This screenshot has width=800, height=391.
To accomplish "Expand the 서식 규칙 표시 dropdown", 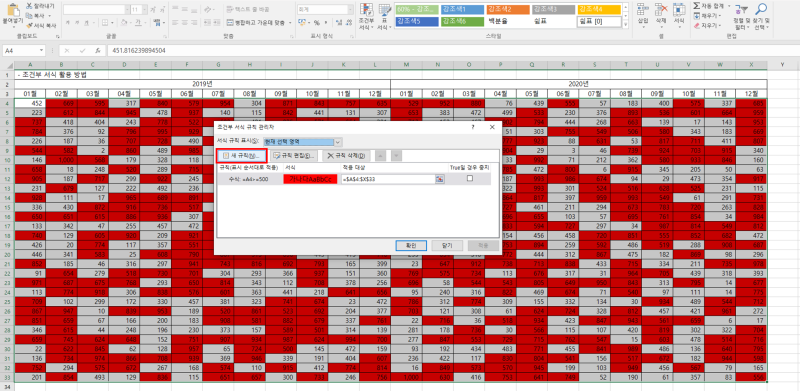I will (x=338, y=141).
